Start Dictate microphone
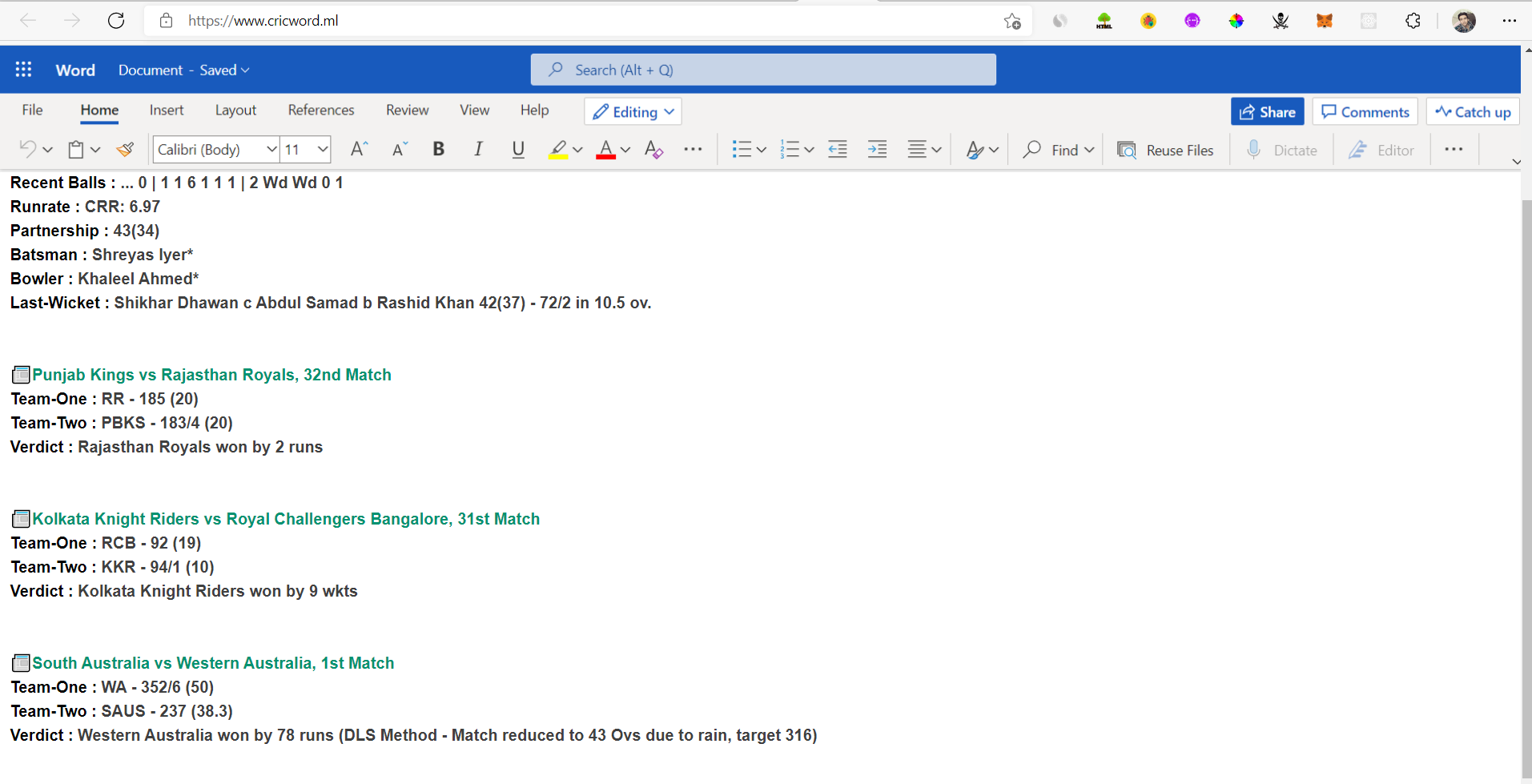Viewport: 1532px width, 784px height. 1281,150
